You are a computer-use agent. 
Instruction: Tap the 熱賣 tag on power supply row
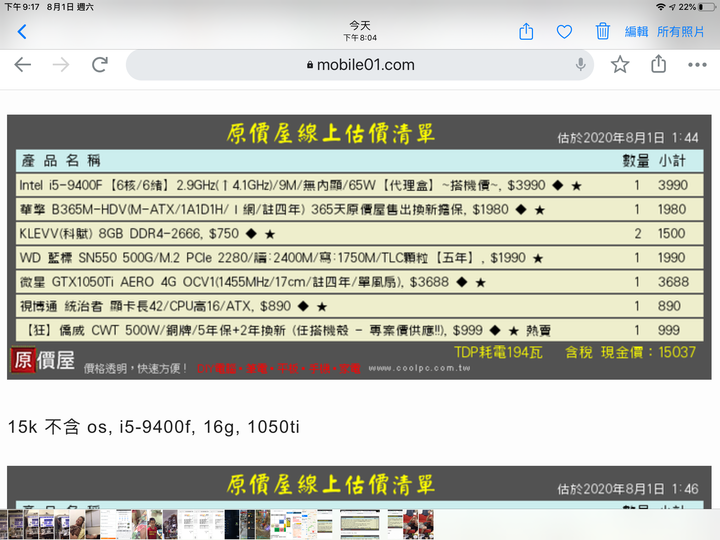538,330
